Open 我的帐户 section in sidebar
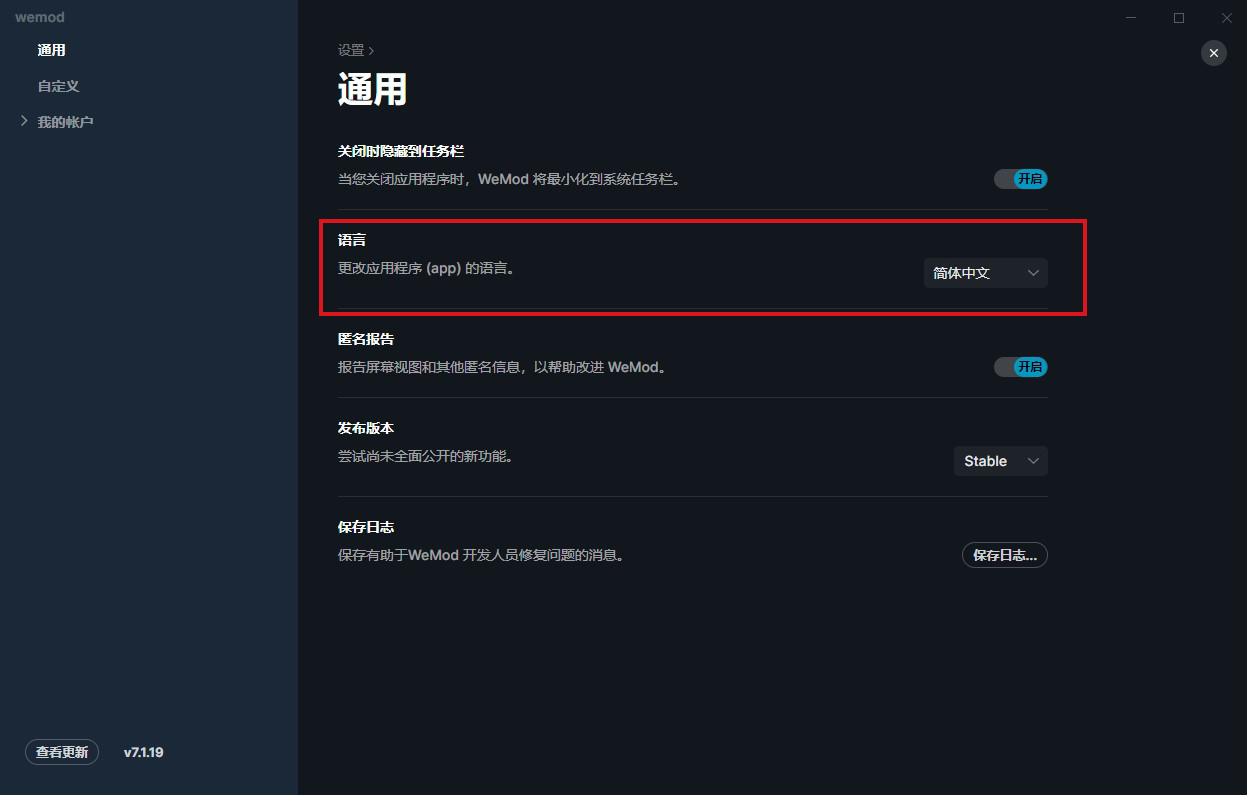 click(65, 122)
